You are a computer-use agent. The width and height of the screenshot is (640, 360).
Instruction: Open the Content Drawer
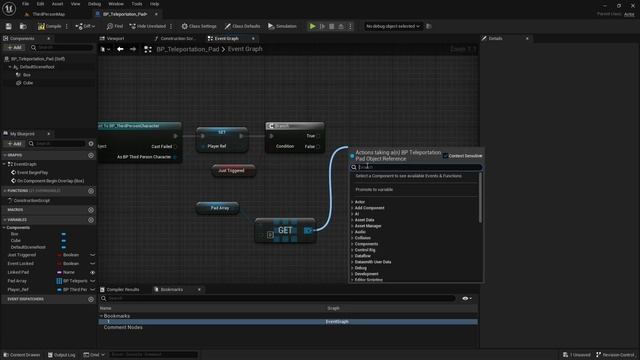22,355
